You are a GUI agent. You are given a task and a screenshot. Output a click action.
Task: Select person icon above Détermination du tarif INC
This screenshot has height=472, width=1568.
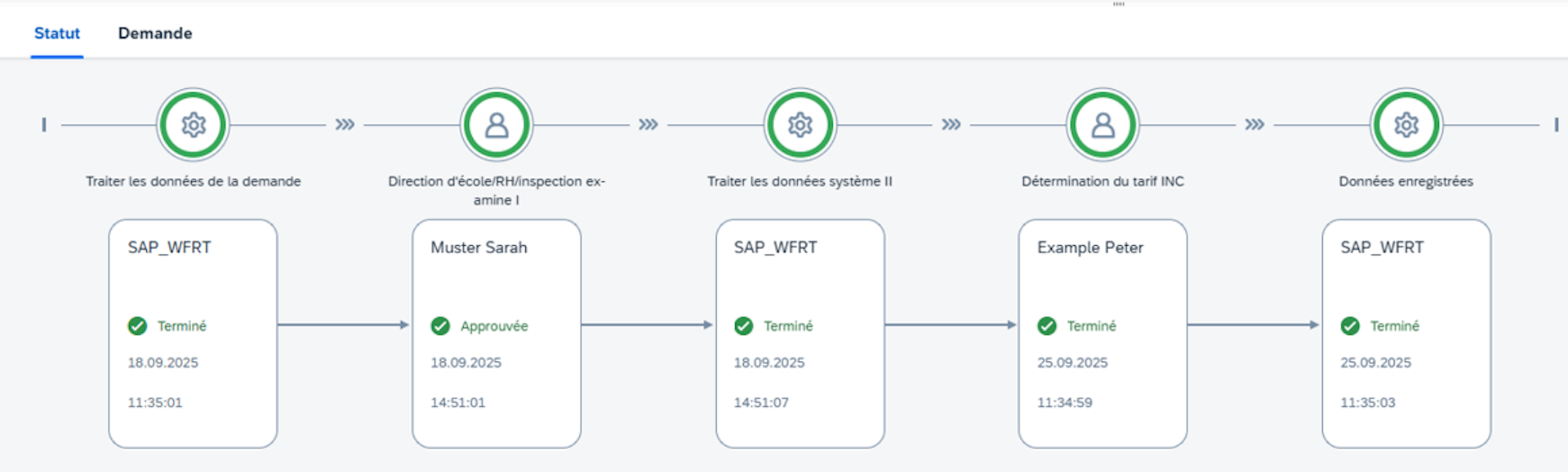pos(1103,125)
